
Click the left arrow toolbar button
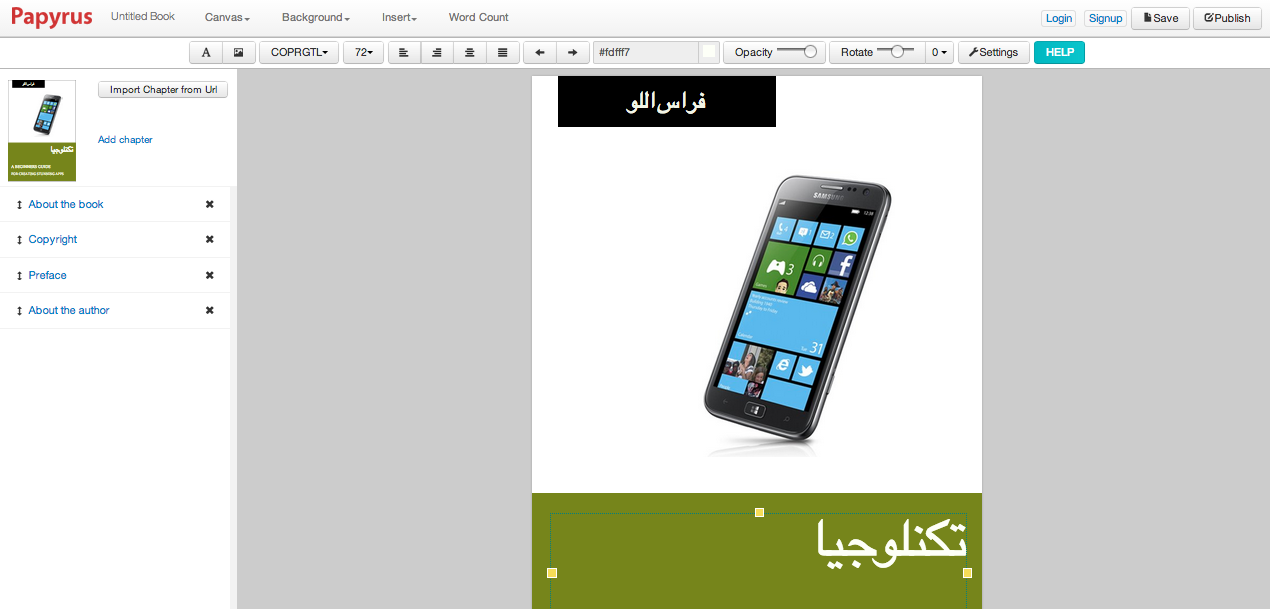click(540, 53)
